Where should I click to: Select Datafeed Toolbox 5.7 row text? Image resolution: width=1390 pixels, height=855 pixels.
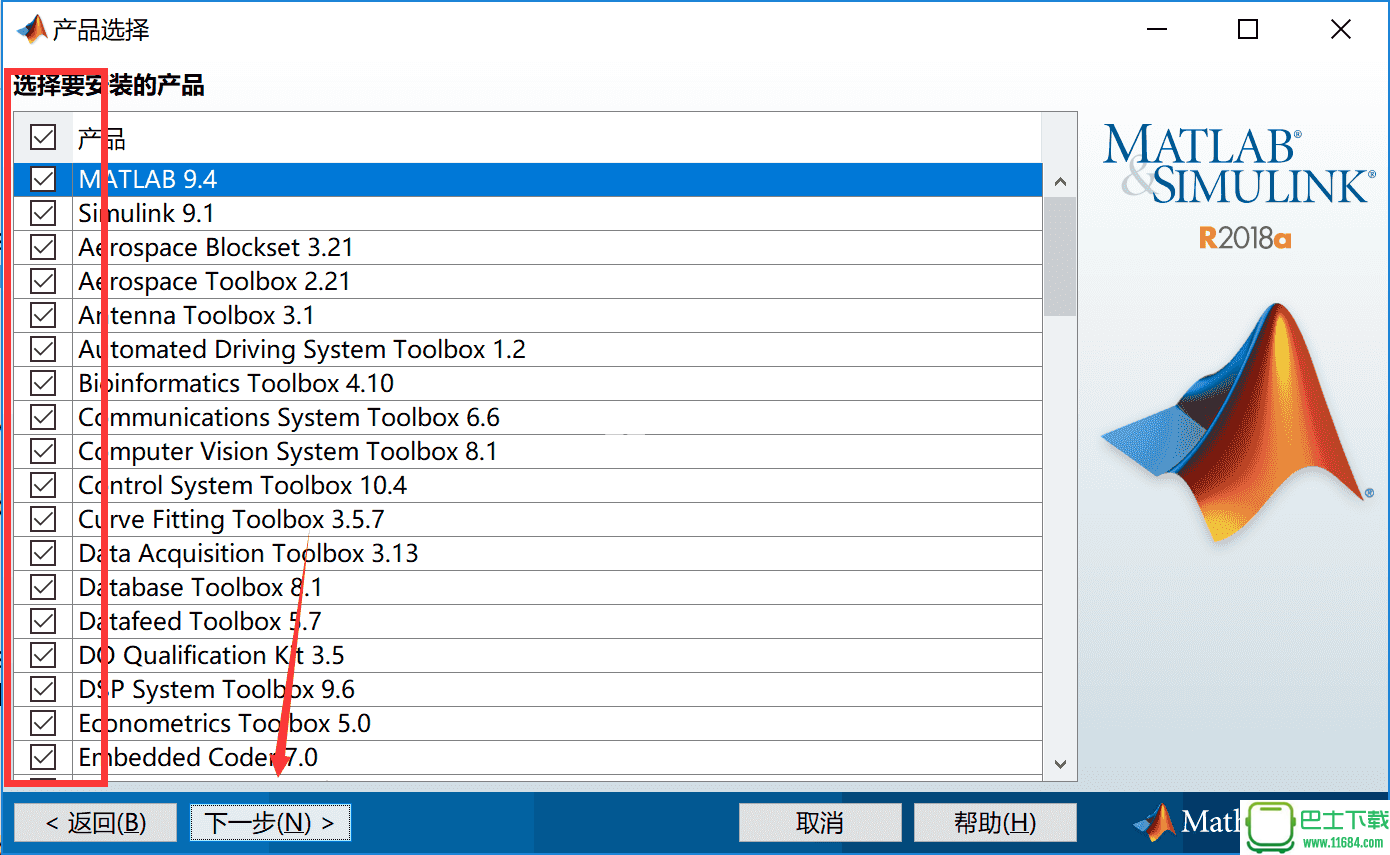click(200, 621)
